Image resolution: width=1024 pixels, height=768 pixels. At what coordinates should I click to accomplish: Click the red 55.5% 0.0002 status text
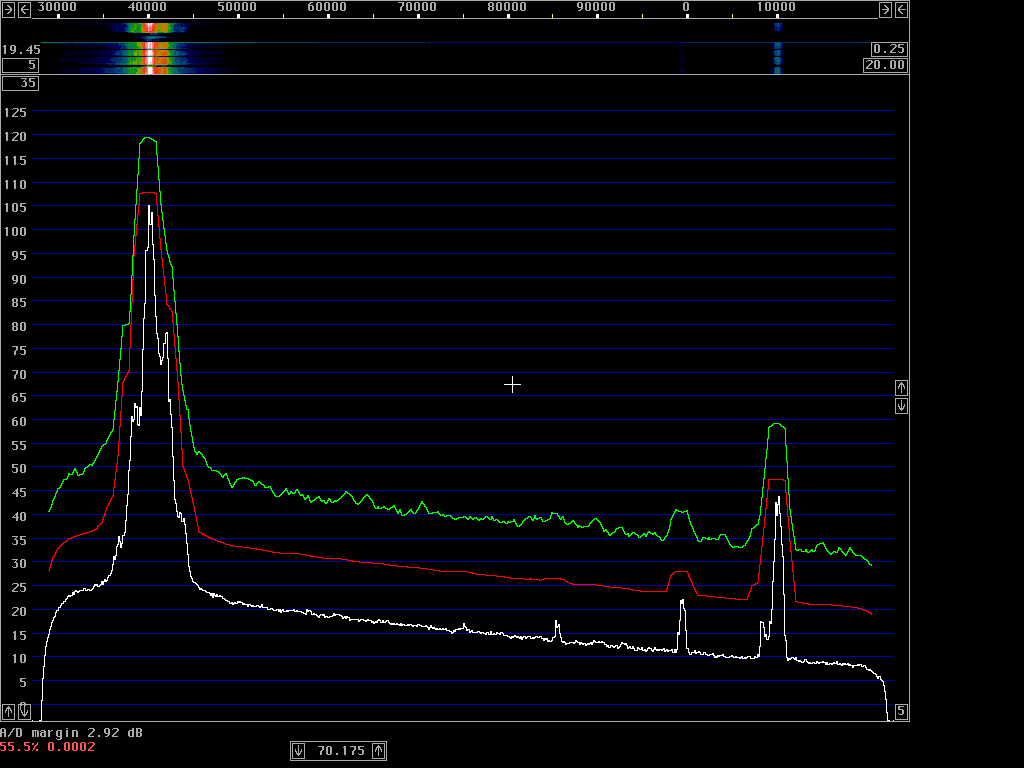(48, 746)
